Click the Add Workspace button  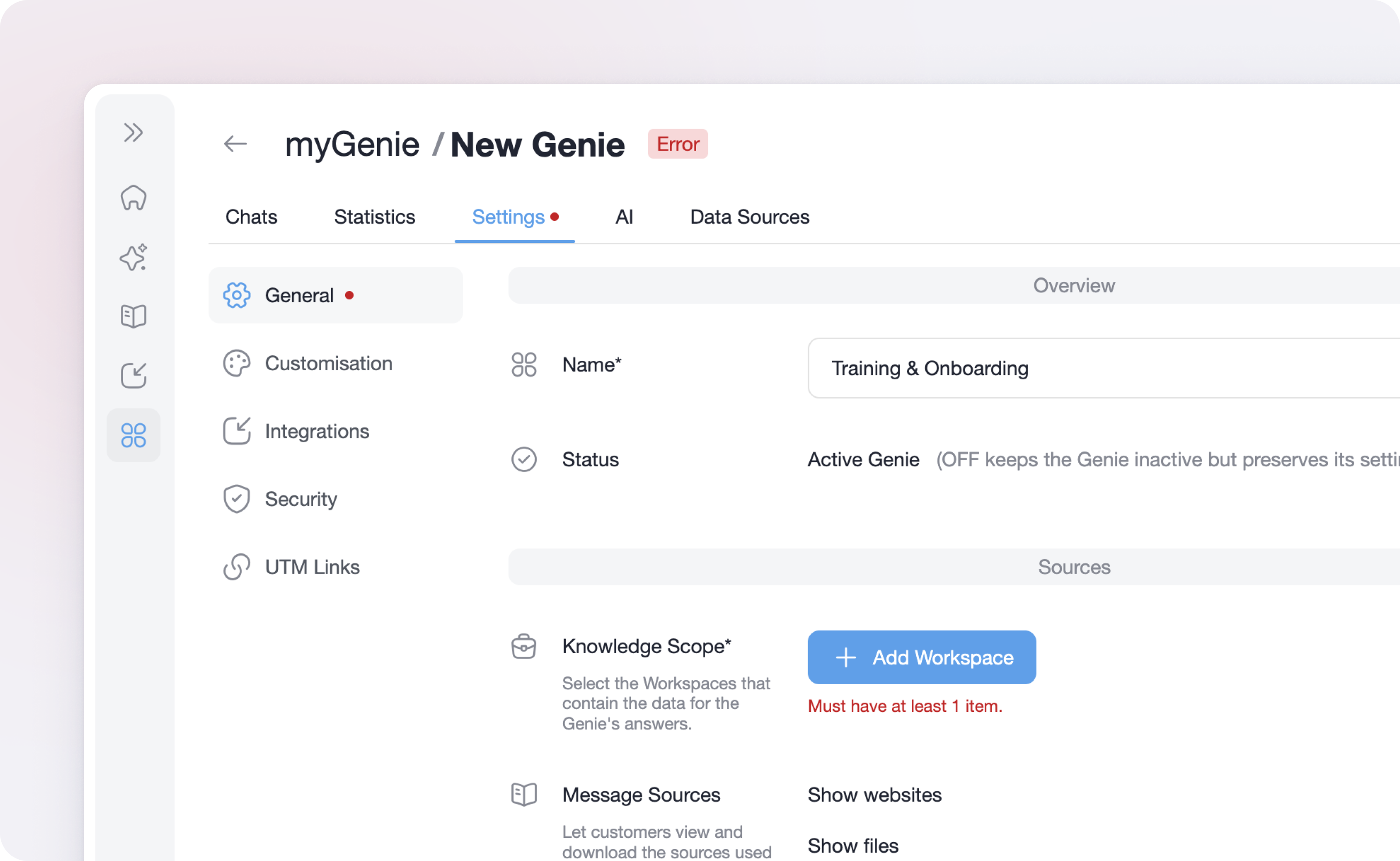tap(921, 657)
